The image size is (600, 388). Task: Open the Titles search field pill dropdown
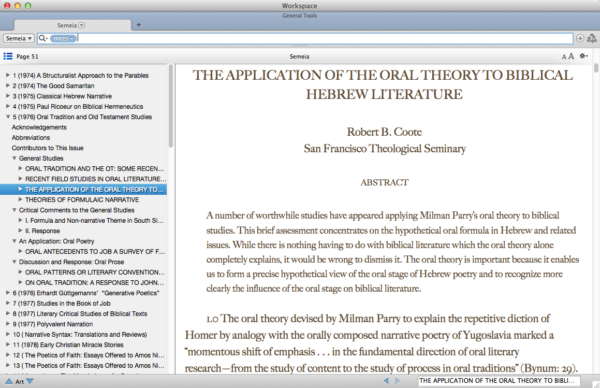tap(63, 38)
